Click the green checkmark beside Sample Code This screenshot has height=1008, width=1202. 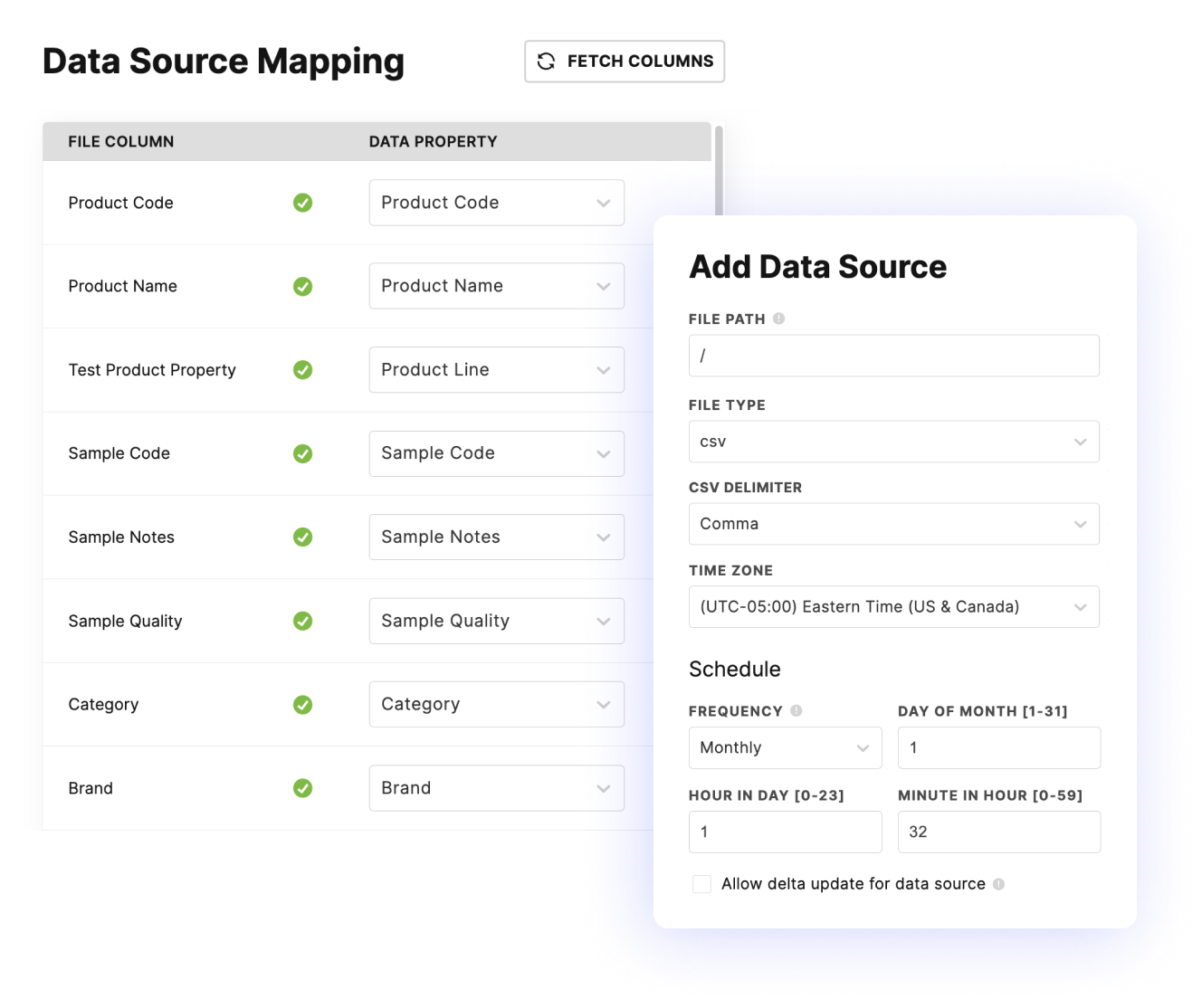(x=303, y=453)
